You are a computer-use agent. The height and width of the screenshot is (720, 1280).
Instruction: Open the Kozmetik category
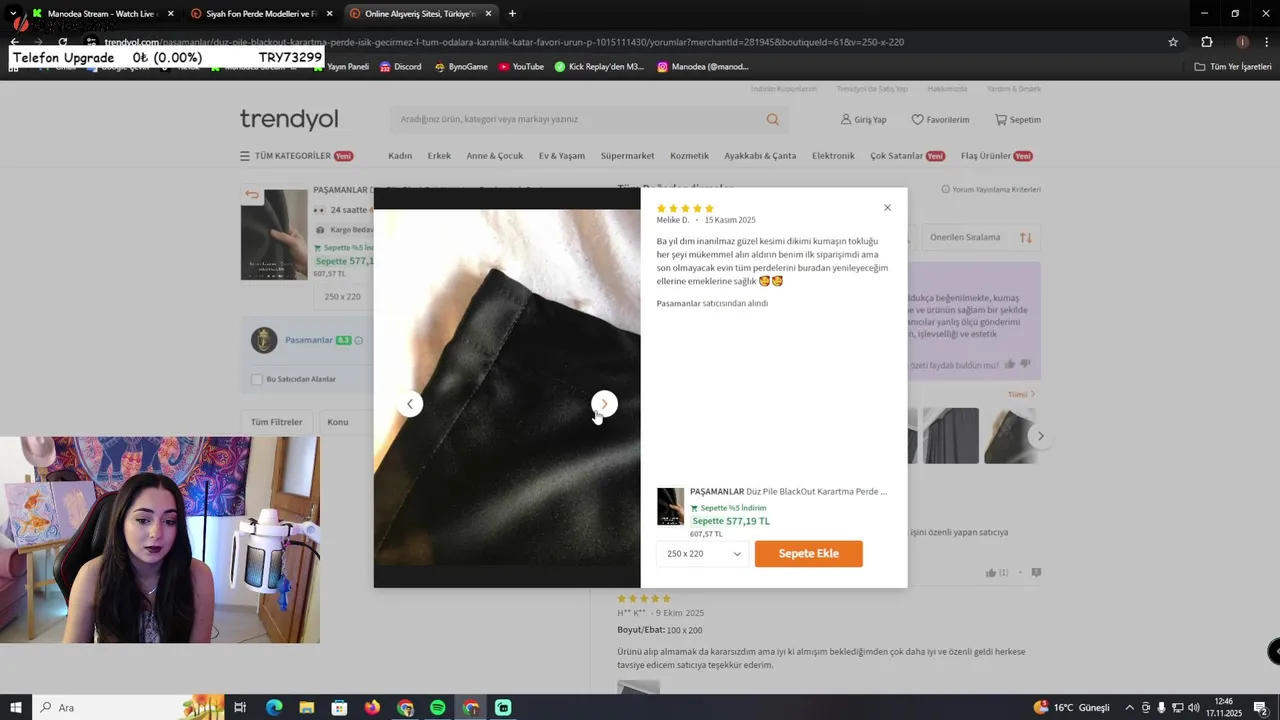pyautogui.click(x=689, y=156)
